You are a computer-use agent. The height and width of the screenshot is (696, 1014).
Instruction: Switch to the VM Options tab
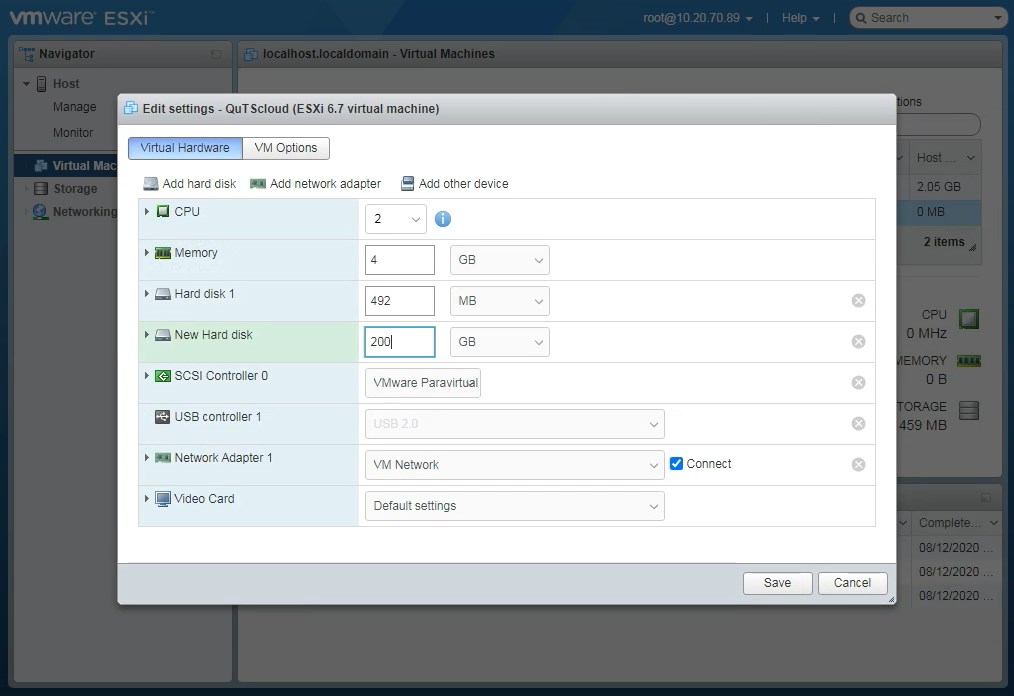click(286, 148)
